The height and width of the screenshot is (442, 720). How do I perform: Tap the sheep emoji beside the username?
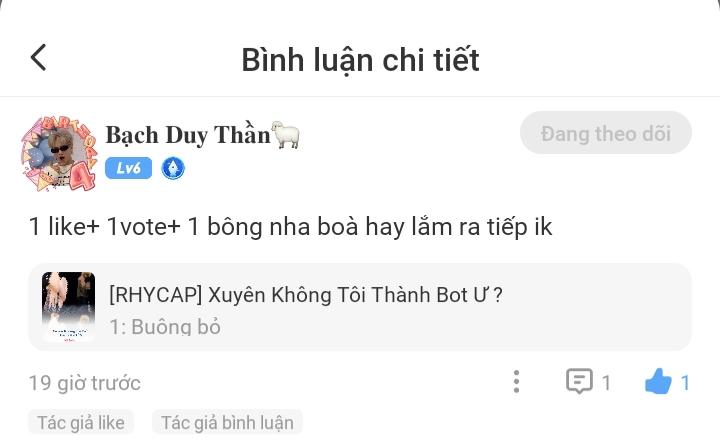click(286, 135)
